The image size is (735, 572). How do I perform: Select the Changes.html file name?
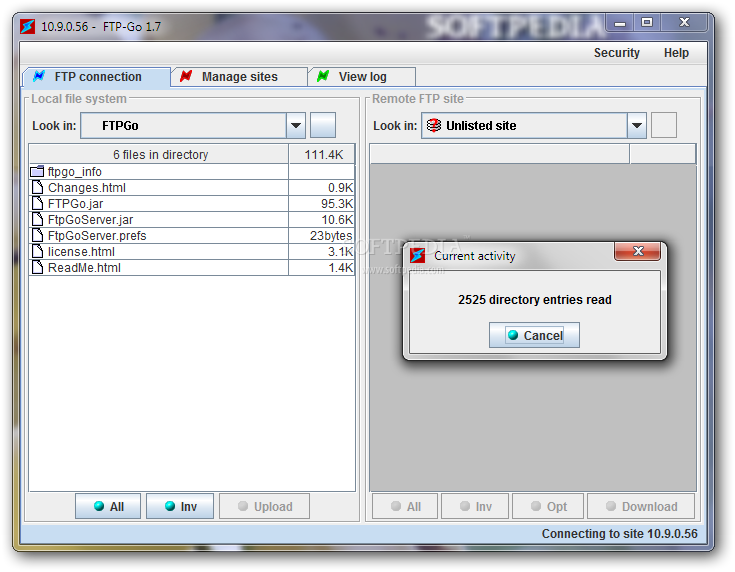click(x=87, y=188)
